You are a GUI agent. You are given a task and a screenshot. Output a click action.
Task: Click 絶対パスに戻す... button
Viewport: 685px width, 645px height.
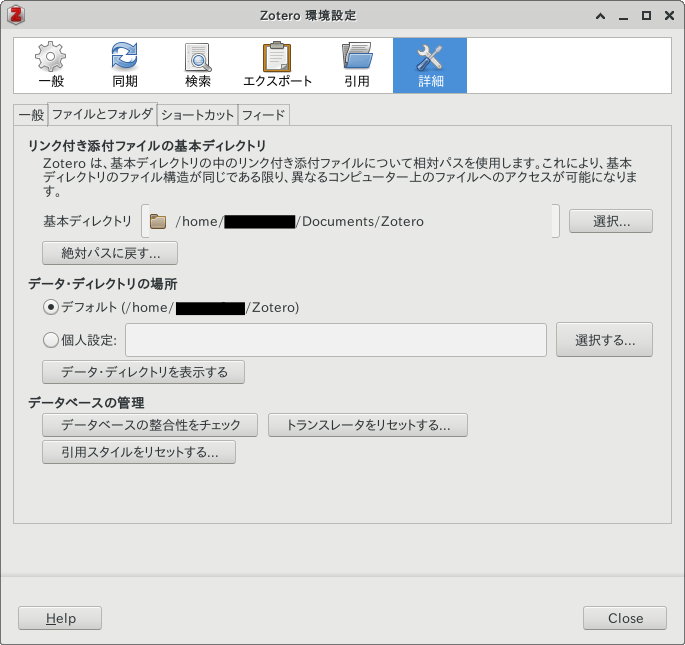coord(110,253)
